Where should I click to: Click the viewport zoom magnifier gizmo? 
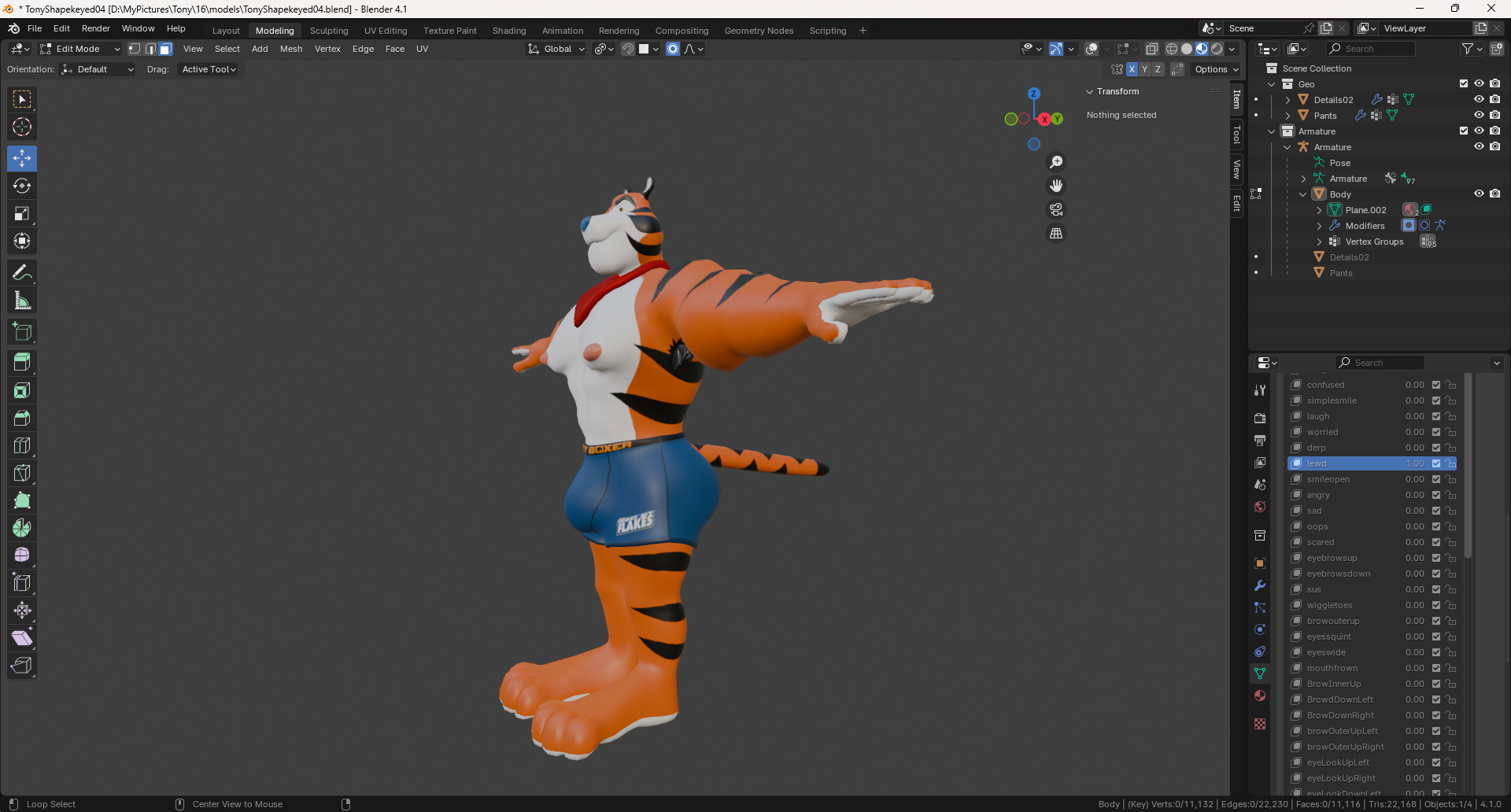click(1056, 162)
